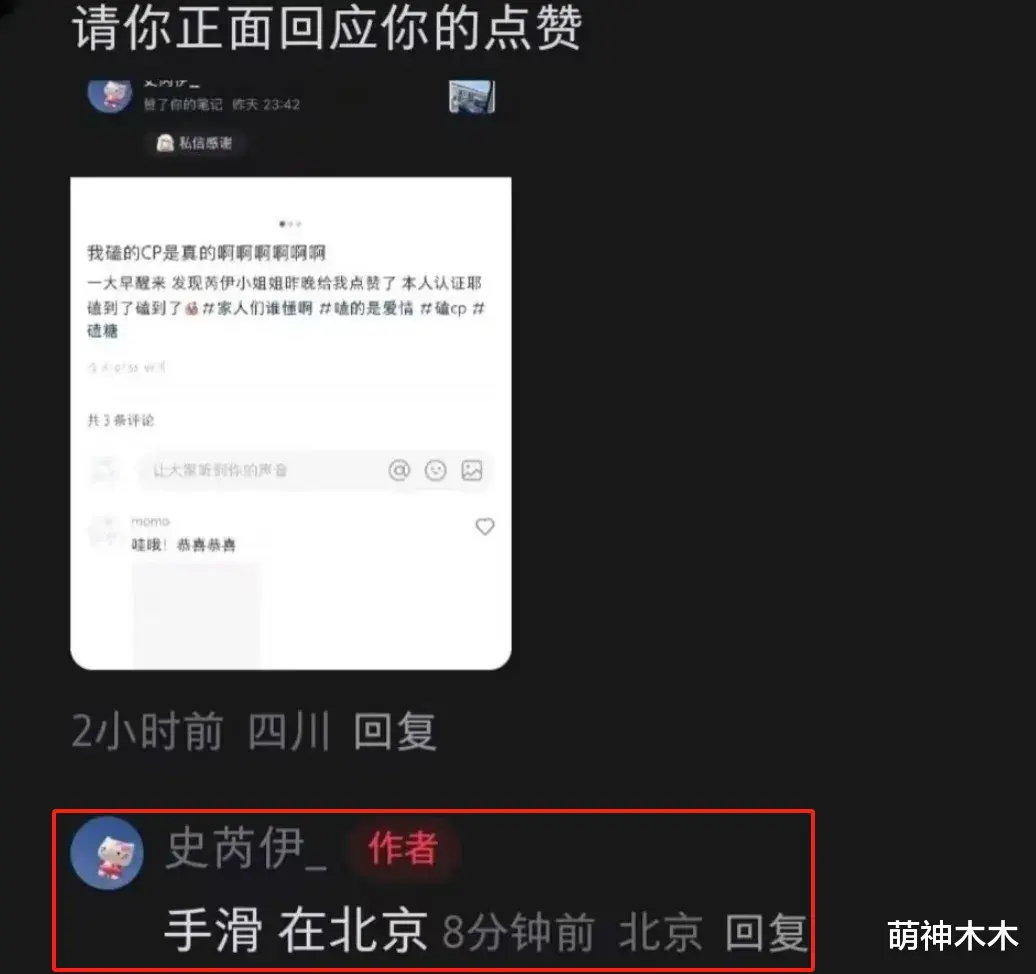The height and width of the screenshot is (974, 1036).
Task: Click the image attachment icon in comment box
Action: click(x=472, y=470)
